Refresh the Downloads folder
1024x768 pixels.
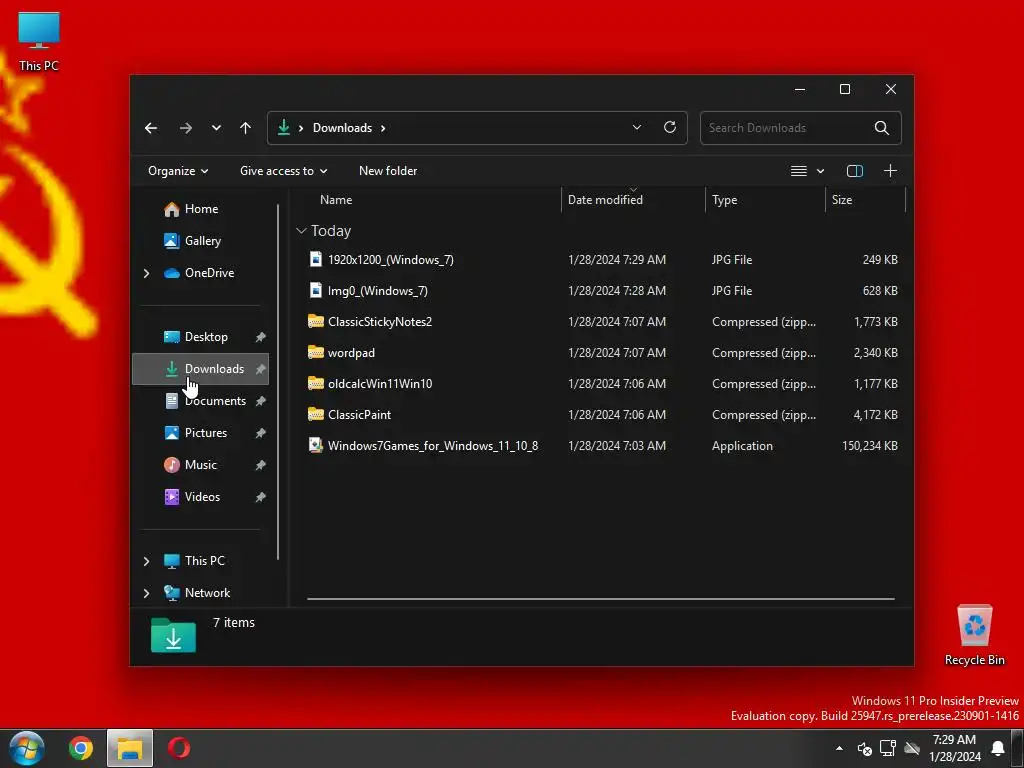pos(670,127)
